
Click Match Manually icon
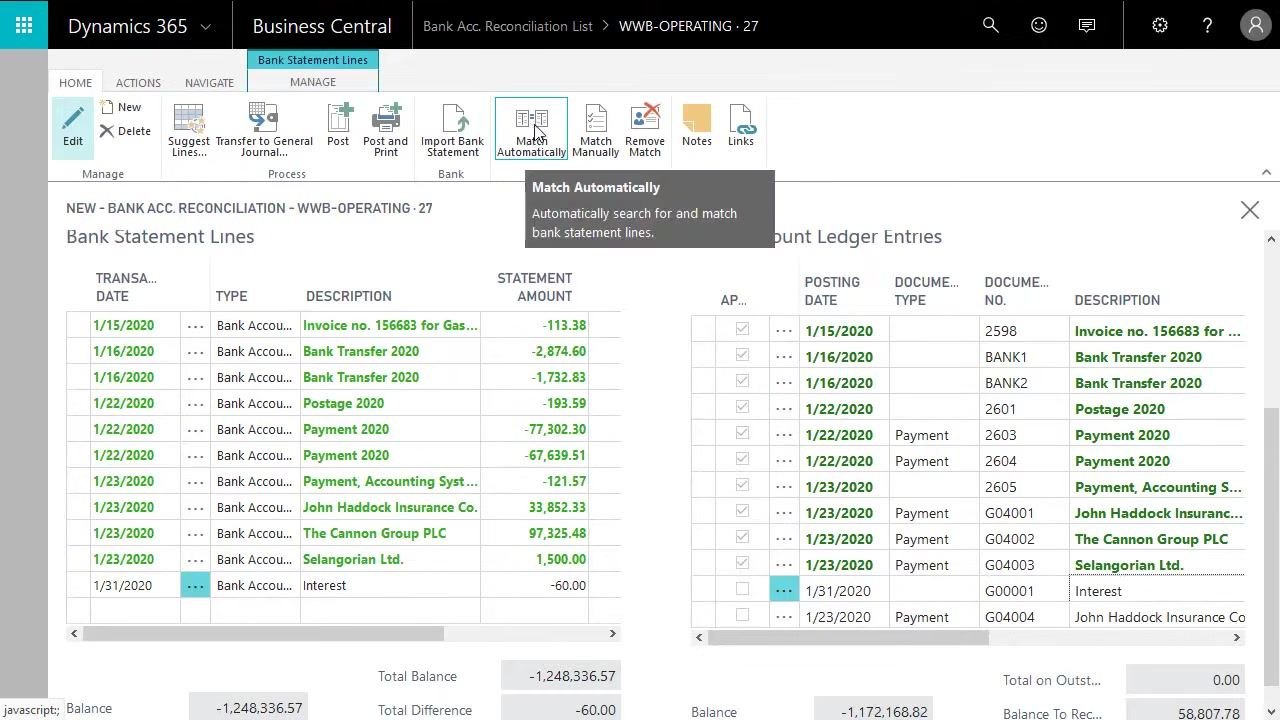(x=596, y=119)
